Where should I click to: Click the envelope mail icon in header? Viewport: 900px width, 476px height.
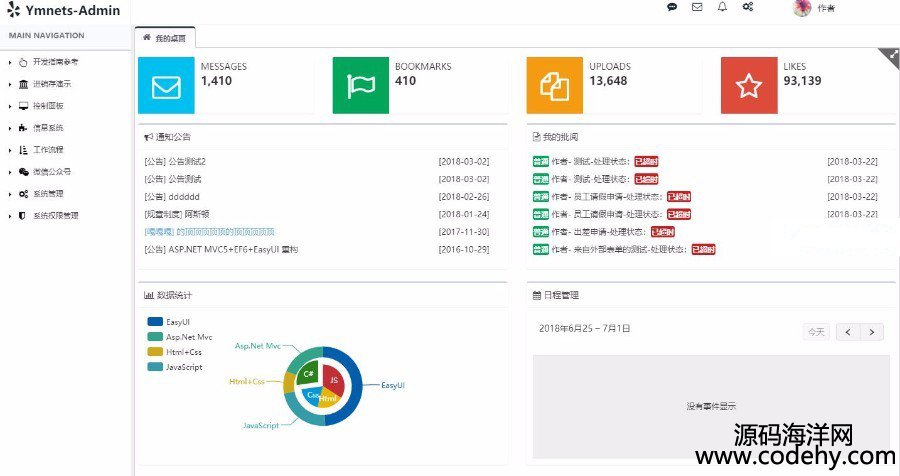tap(697, 7)
